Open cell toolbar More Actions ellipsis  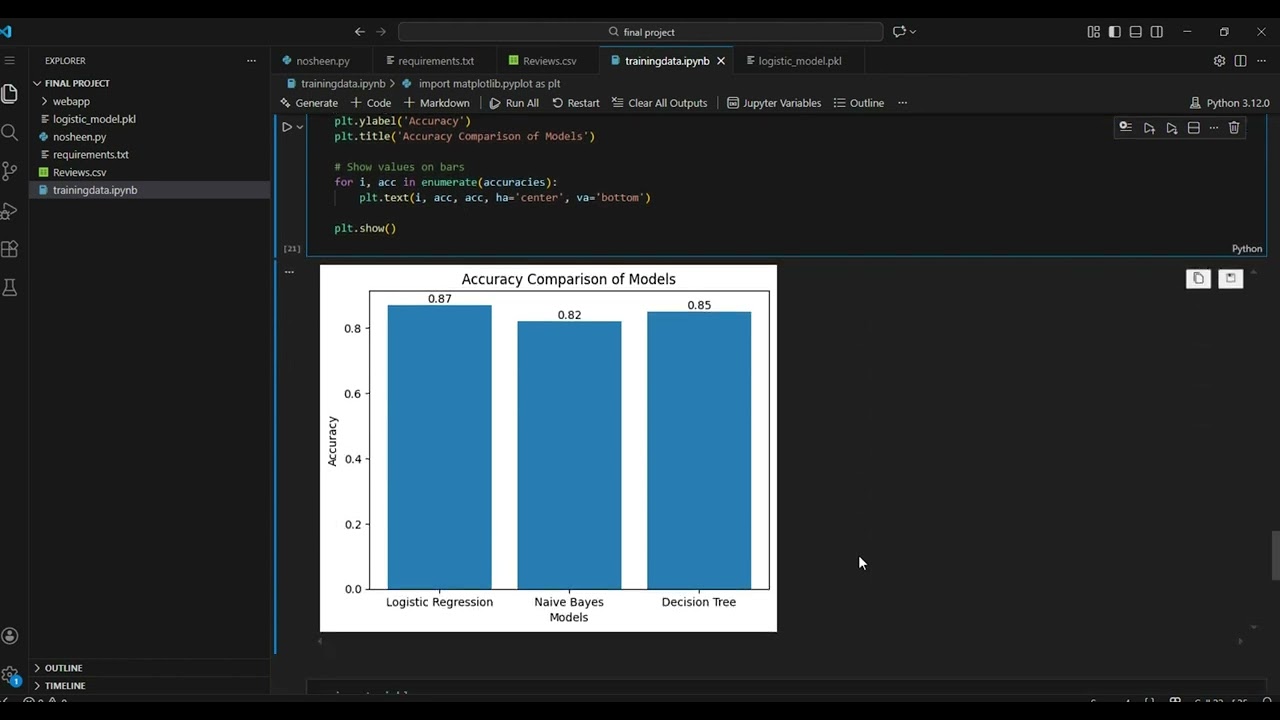pos(1214,128)
